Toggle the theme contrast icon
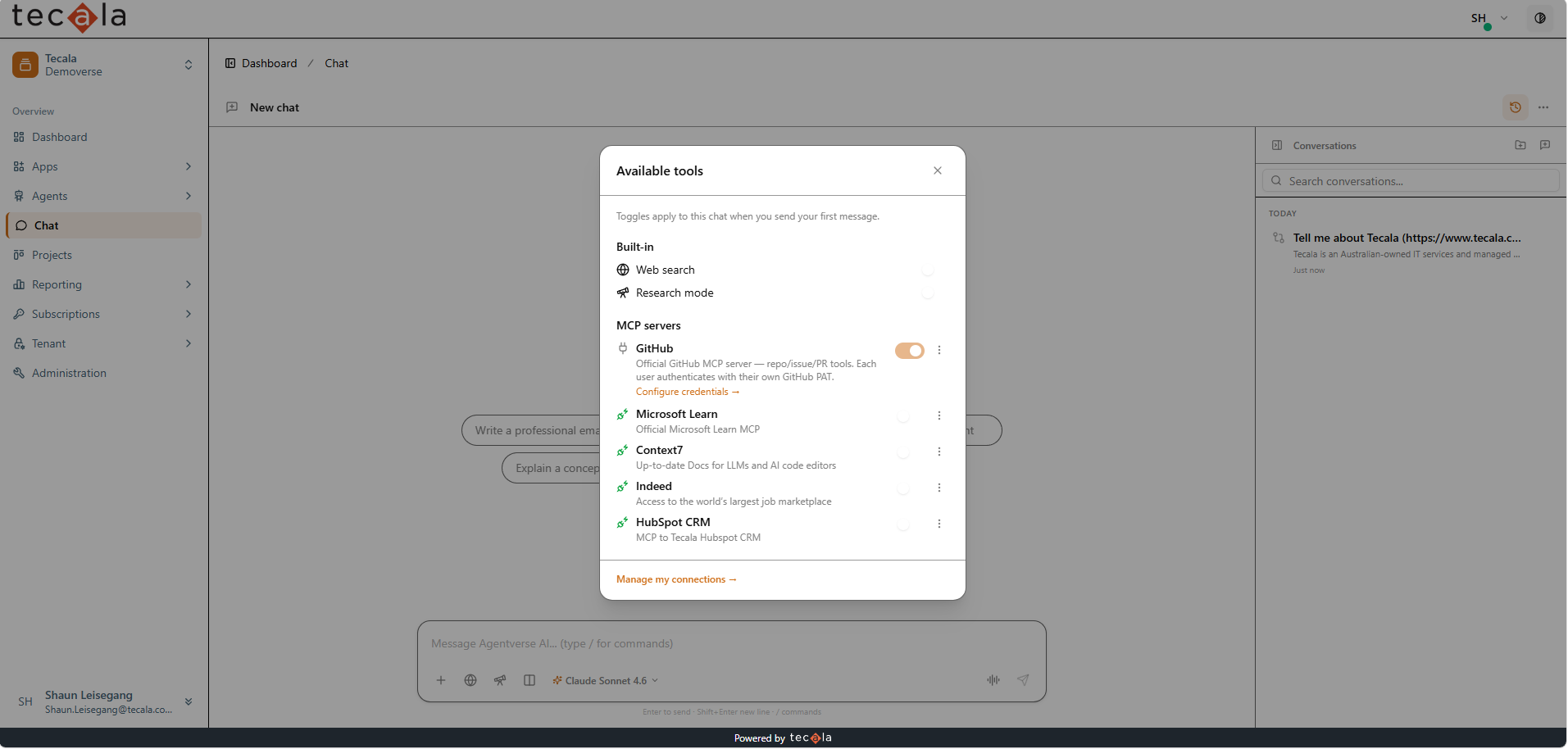 (x=1540, y=18)
